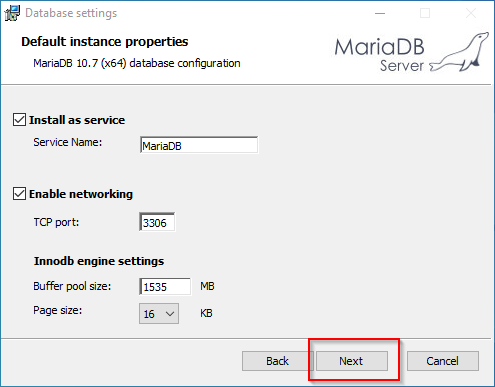Click the KB unit label
The image size is (495, 387).
point(206,313)
